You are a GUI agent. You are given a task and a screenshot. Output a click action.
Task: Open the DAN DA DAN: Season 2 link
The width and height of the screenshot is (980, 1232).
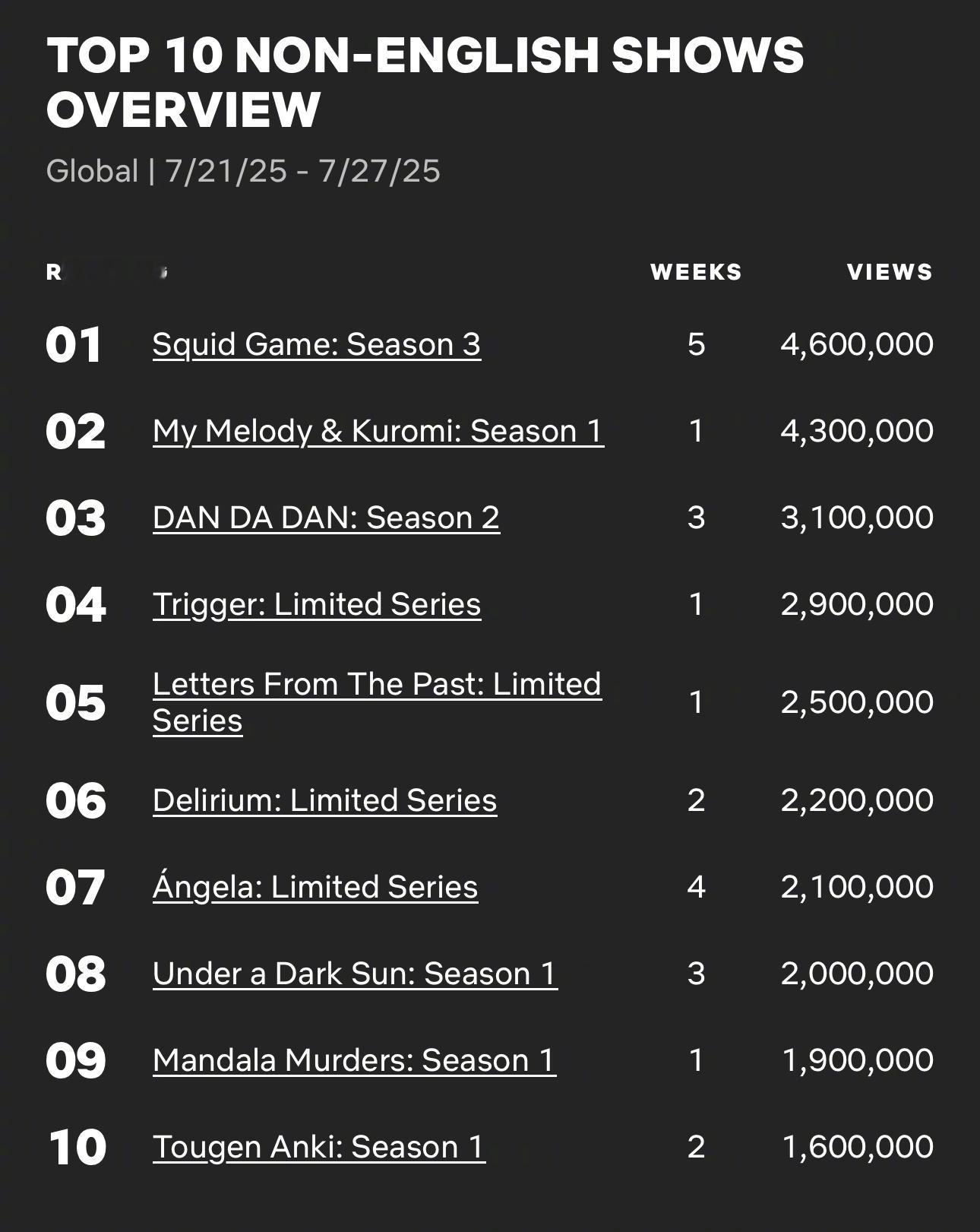326,518
